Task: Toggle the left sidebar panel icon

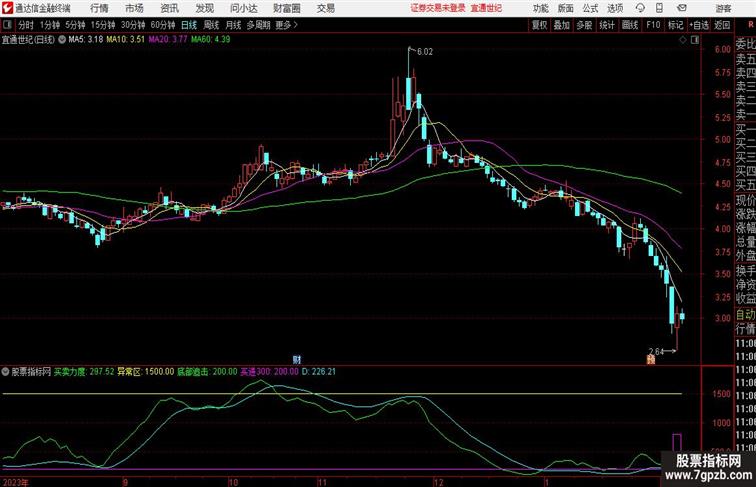Action: point(7,25)
